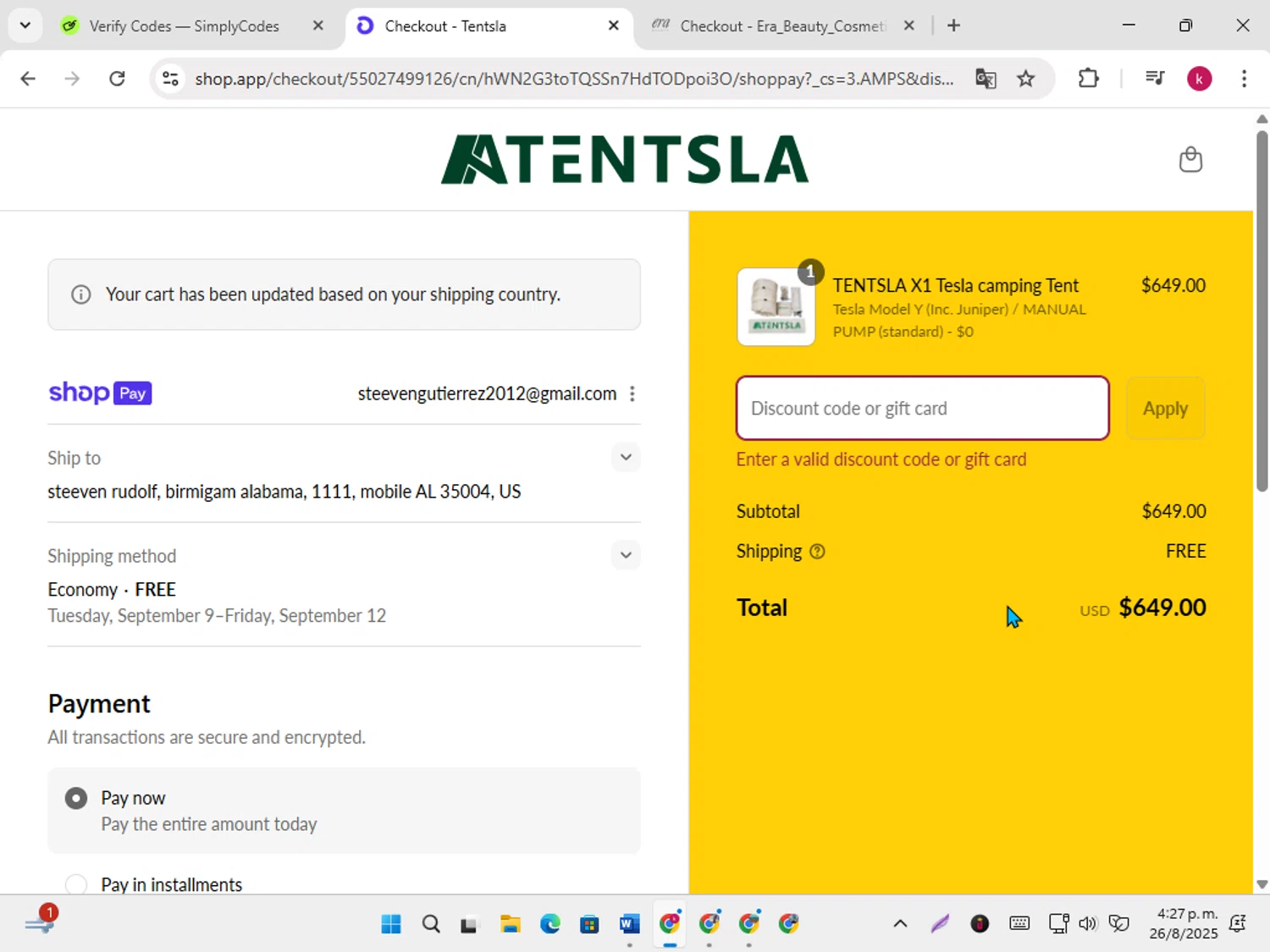Click the browser forward arrow
The width and height of the screenshot is (1270, 952).
click(72, 79)
